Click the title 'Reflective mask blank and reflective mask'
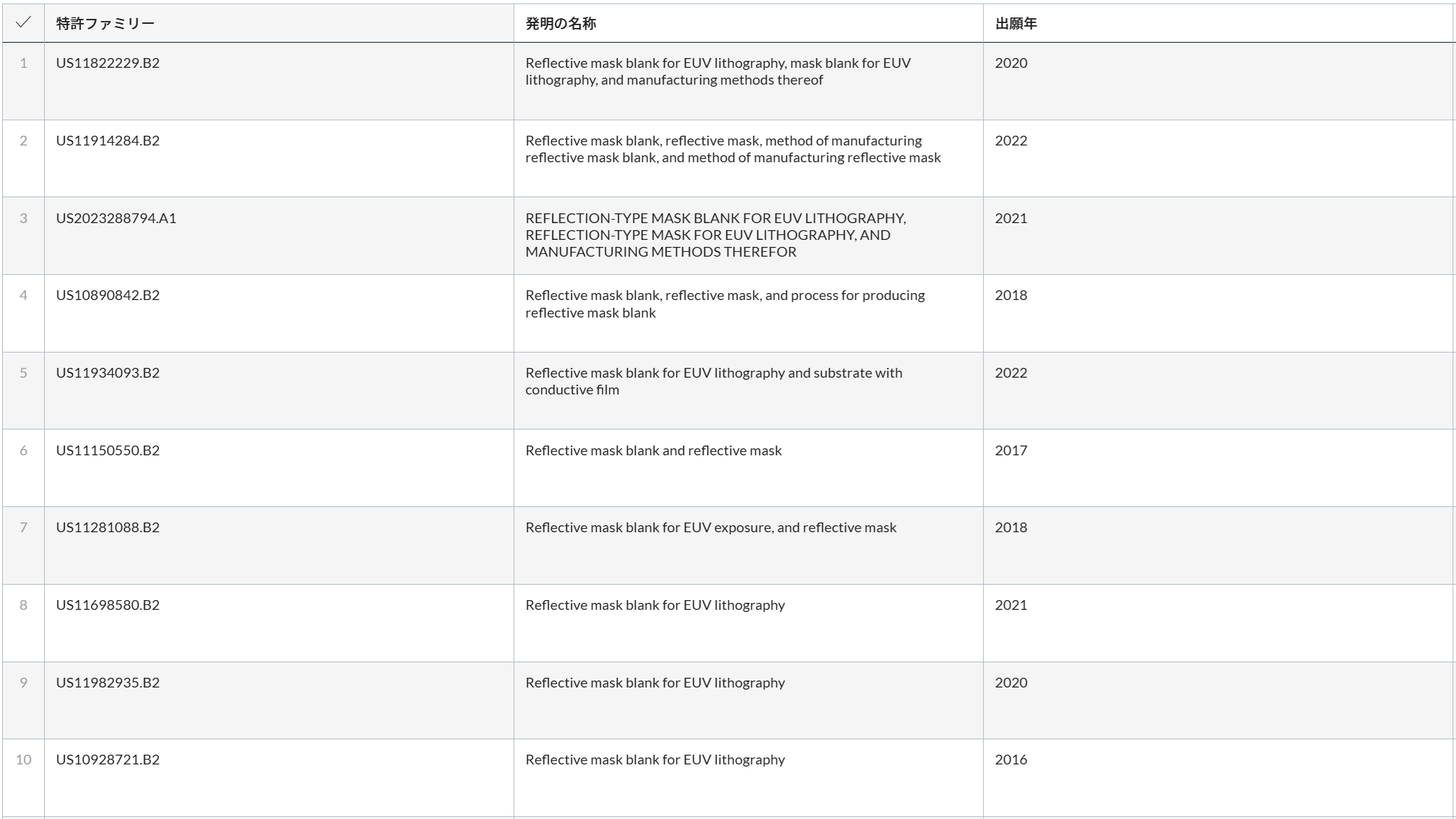Image resolution: width=1456 pixels, height=819 pixels. point(653,450)
